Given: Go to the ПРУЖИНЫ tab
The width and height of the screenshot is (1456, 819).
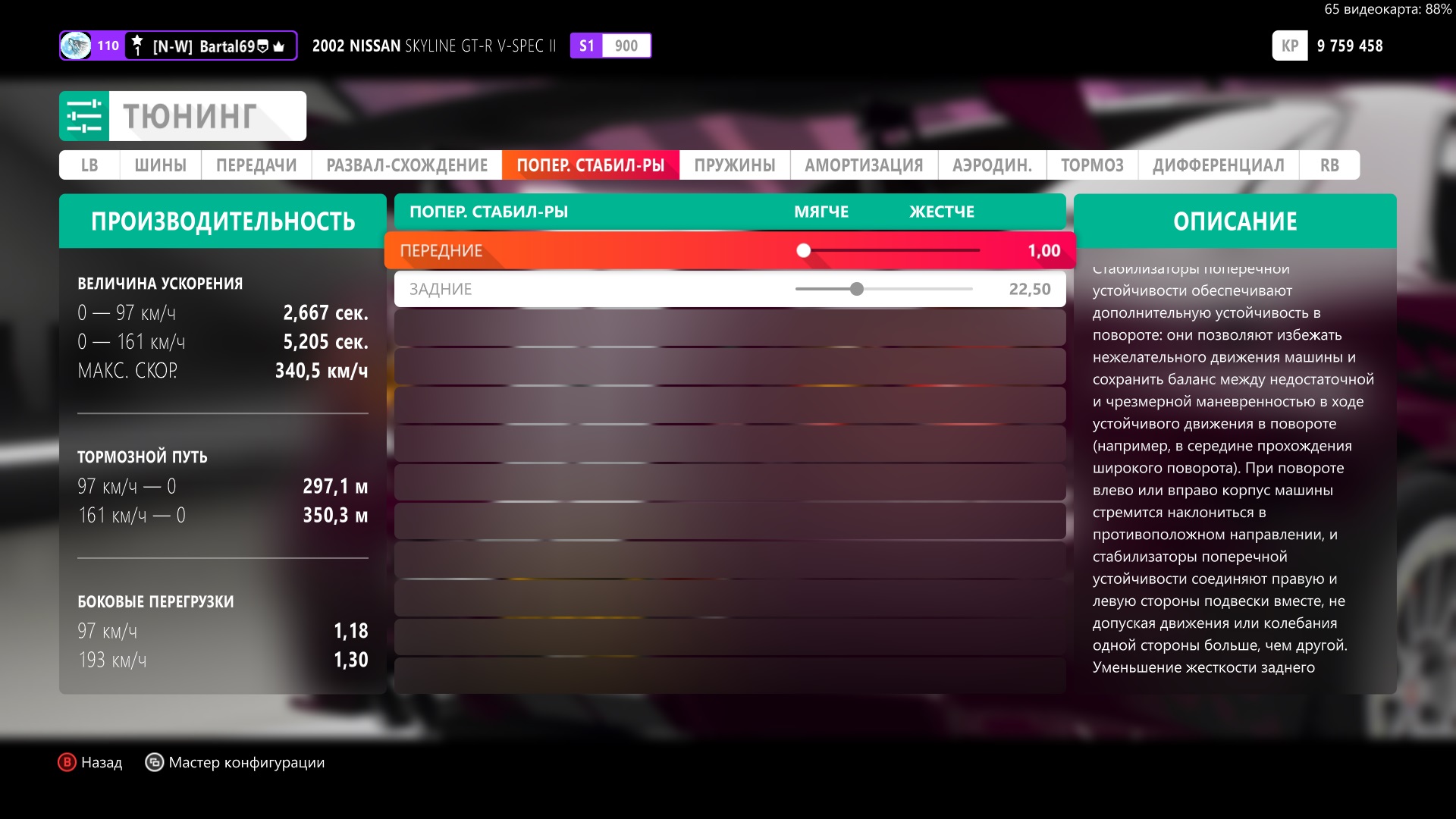Looking at the screenshot, I should click(734, 165).
